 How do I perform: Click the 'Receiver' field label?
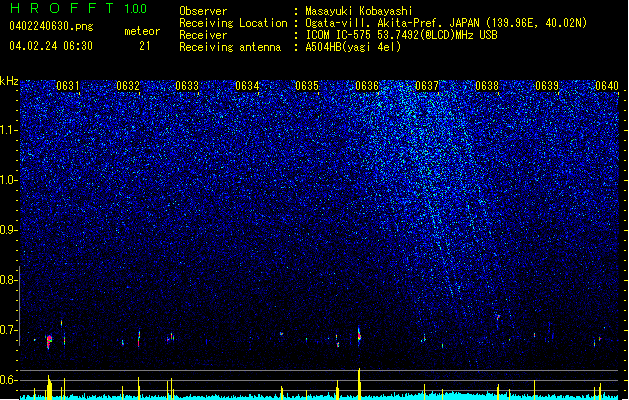coord(203,35)
